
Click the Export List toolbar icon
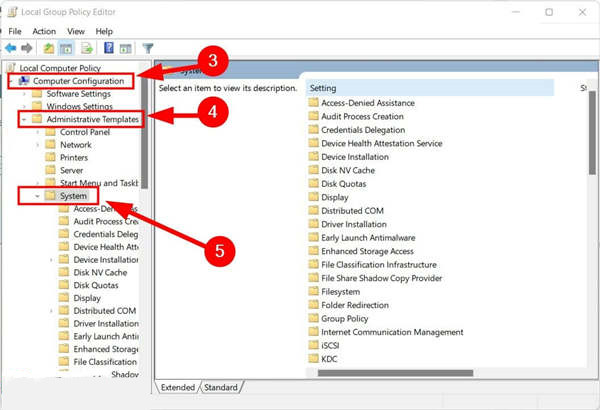[x=87, y=49]
